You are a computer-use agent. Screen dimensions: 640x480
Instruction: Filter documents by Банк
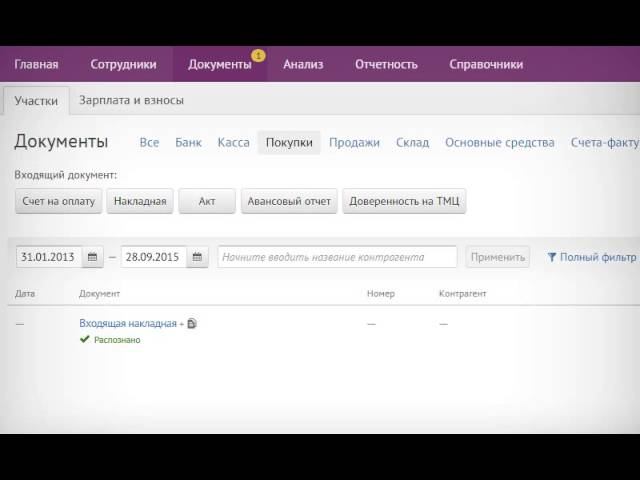[189, 142]
